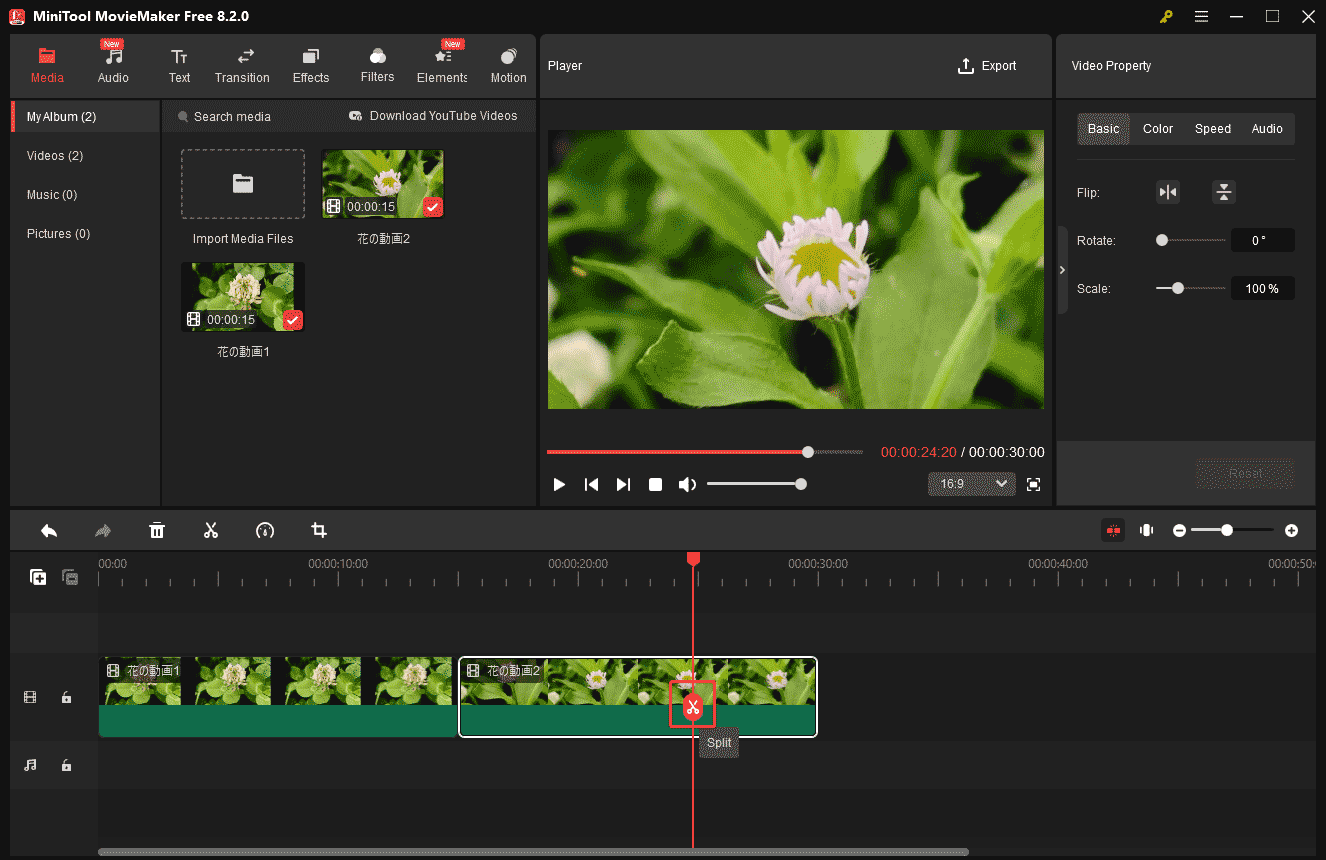
Task: Zoom out the timeline
Action: click(1179, 530)
